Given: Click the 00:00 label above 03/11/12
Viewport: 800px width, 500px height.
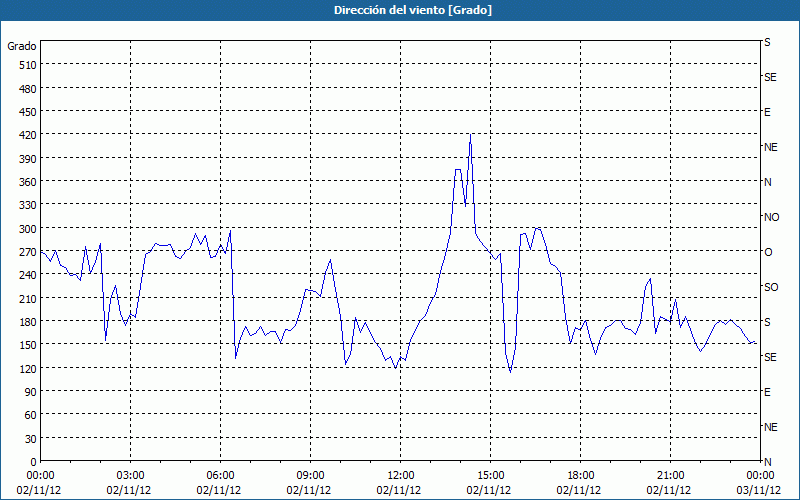Looking at the screenshot, I should point(760,476).
